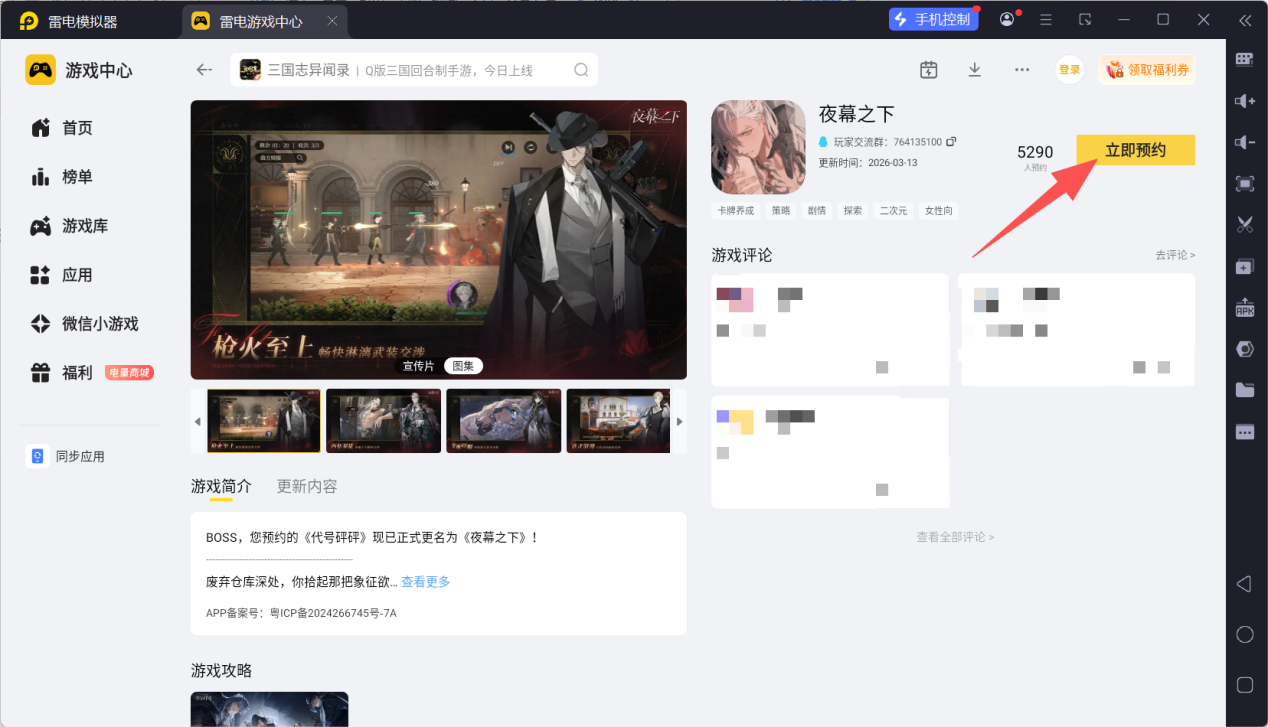Screen dimensions: 1268x727
Task: Click the 剧情 tag
Action: point(817,211)
